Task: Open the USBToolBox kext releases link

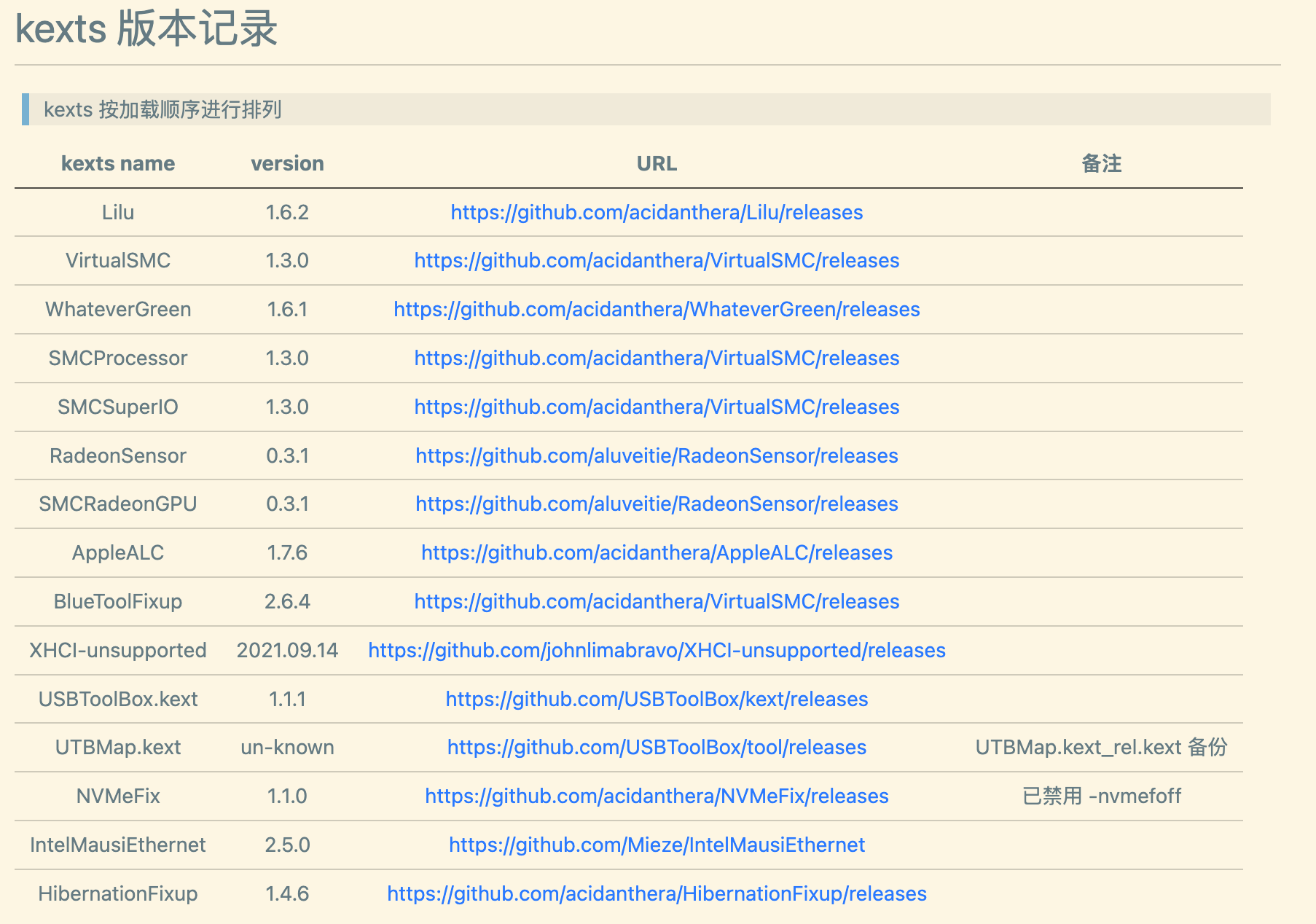Action: 657,699
